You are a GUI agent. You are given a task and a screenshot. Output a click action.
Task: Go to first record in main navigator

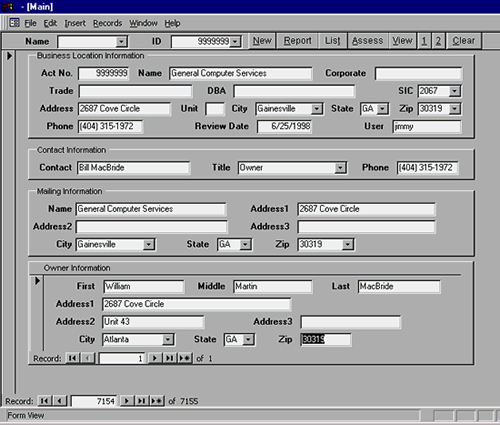click(x=45, y=400)
